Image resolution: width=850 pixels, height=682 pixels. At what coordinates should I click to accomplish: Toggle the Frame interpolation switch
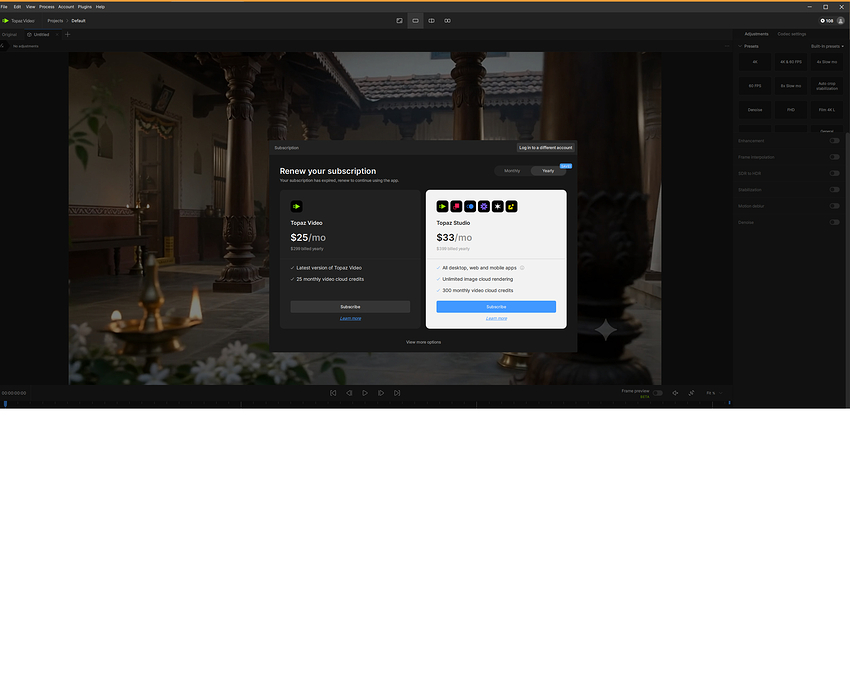pyautogui.click(x=834, y=157)
